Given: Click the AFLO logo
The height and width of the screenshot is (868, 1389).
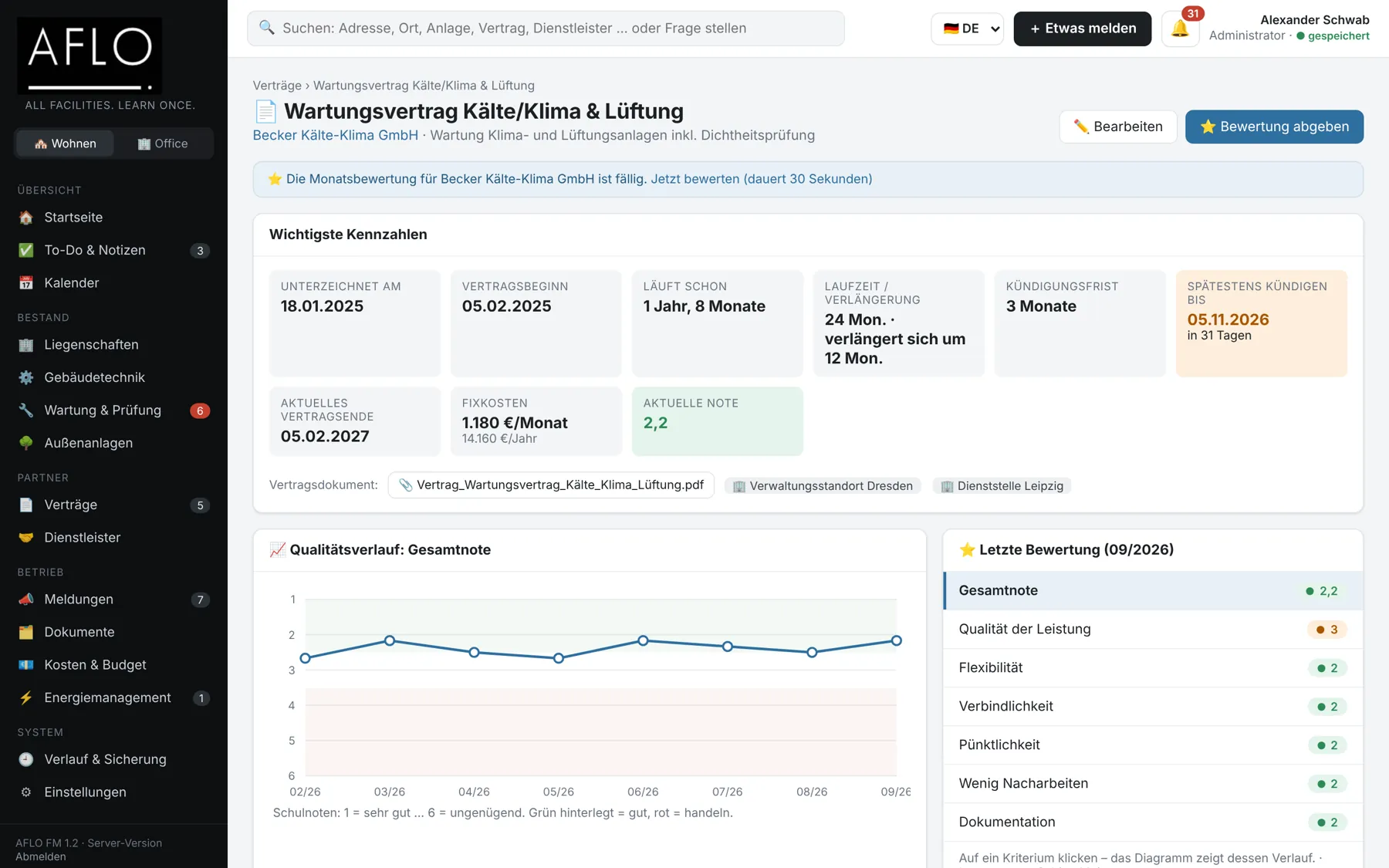Looking at the screenshot, I should click(x=90, y=56).
